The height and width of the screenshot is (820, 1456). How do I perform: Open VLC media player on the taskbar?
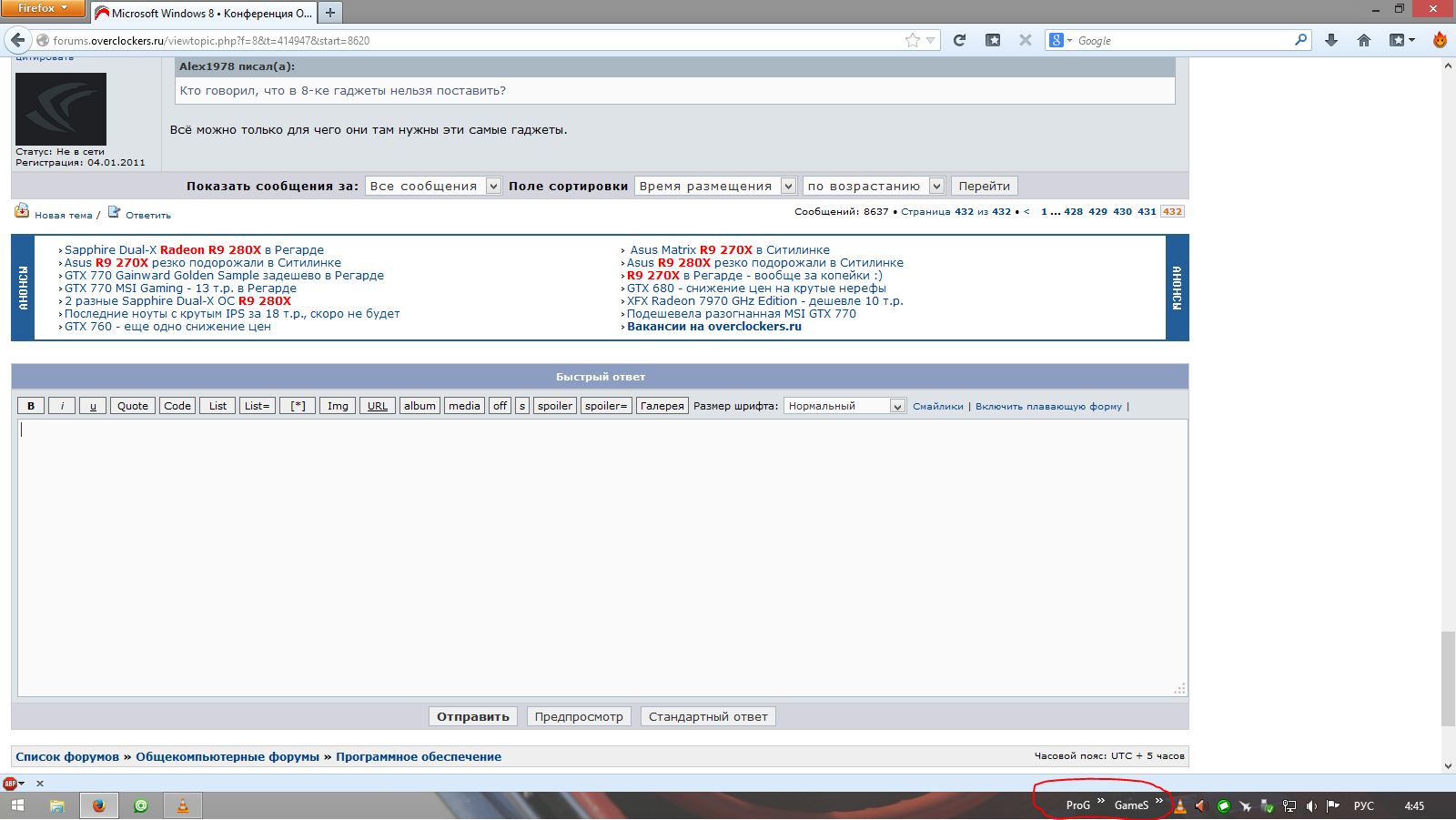[x=183, y=805]
